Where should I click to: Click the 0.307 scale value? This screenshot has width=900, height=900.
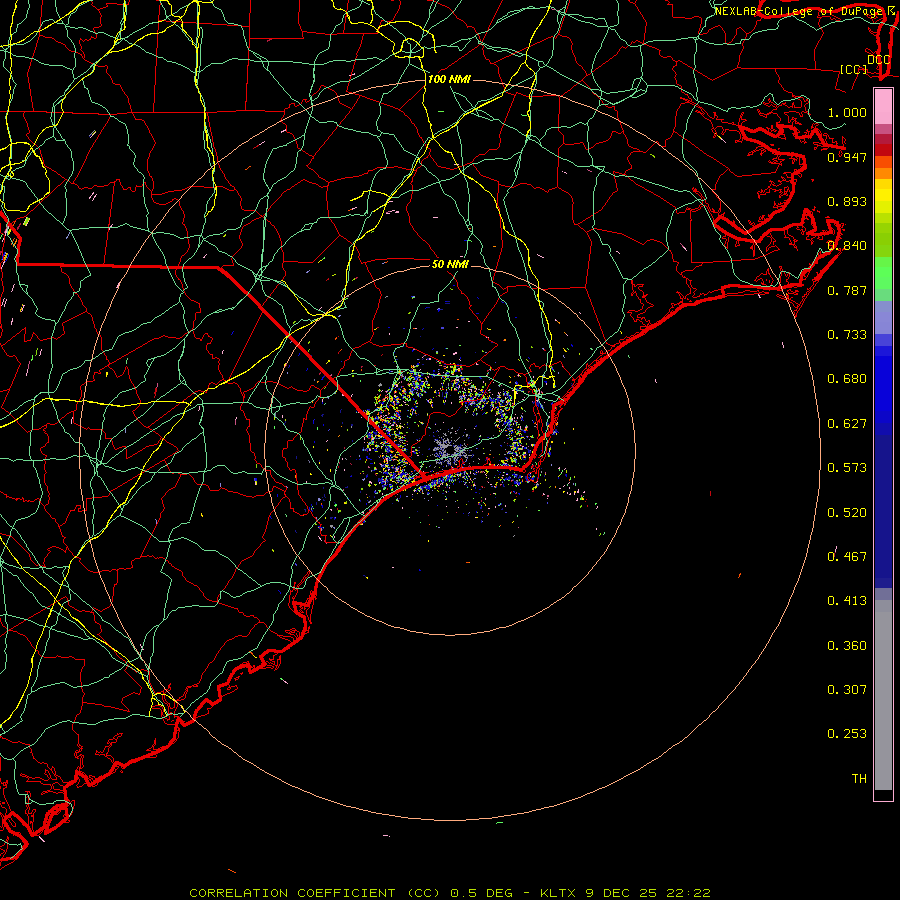pyautogui.click(x=847, y=690)
